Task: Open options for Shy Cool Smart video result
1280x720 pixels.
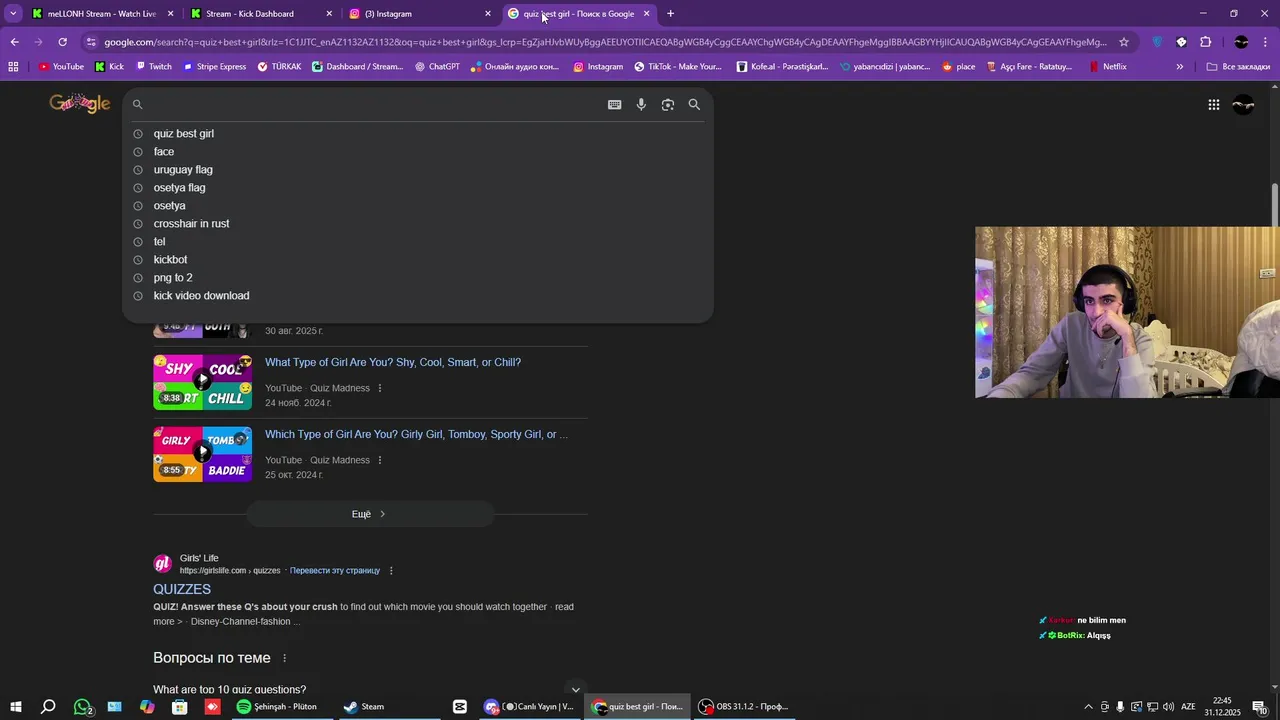Action: point(380,388)
